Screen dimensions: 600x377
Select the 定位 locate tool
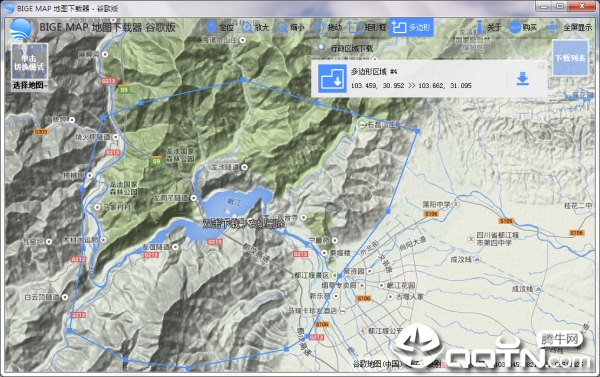pyautogui.click(x=220, y=27)
